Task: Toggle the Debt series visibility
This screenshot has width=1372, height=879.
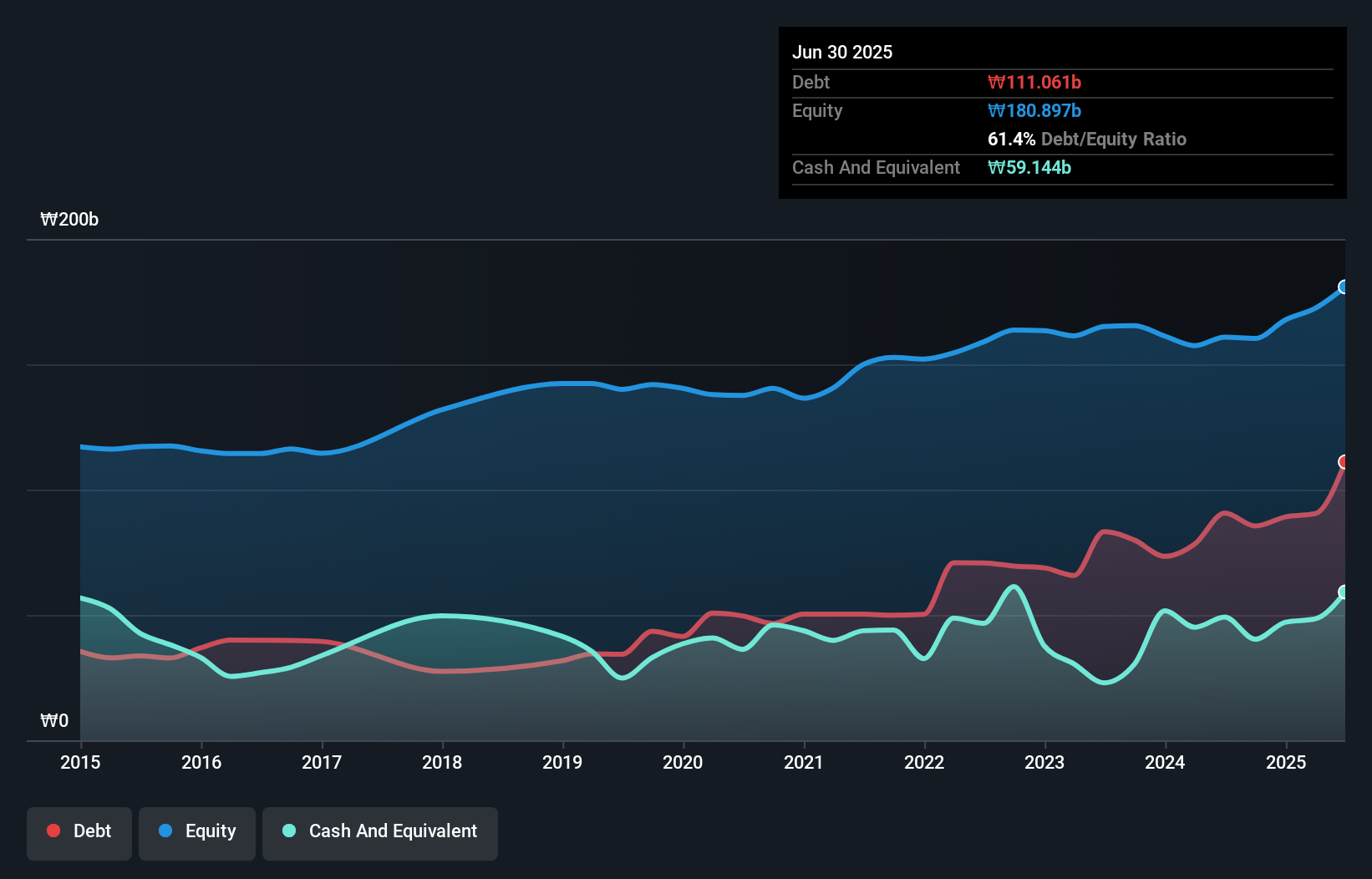Action: [x=79, y=832]
